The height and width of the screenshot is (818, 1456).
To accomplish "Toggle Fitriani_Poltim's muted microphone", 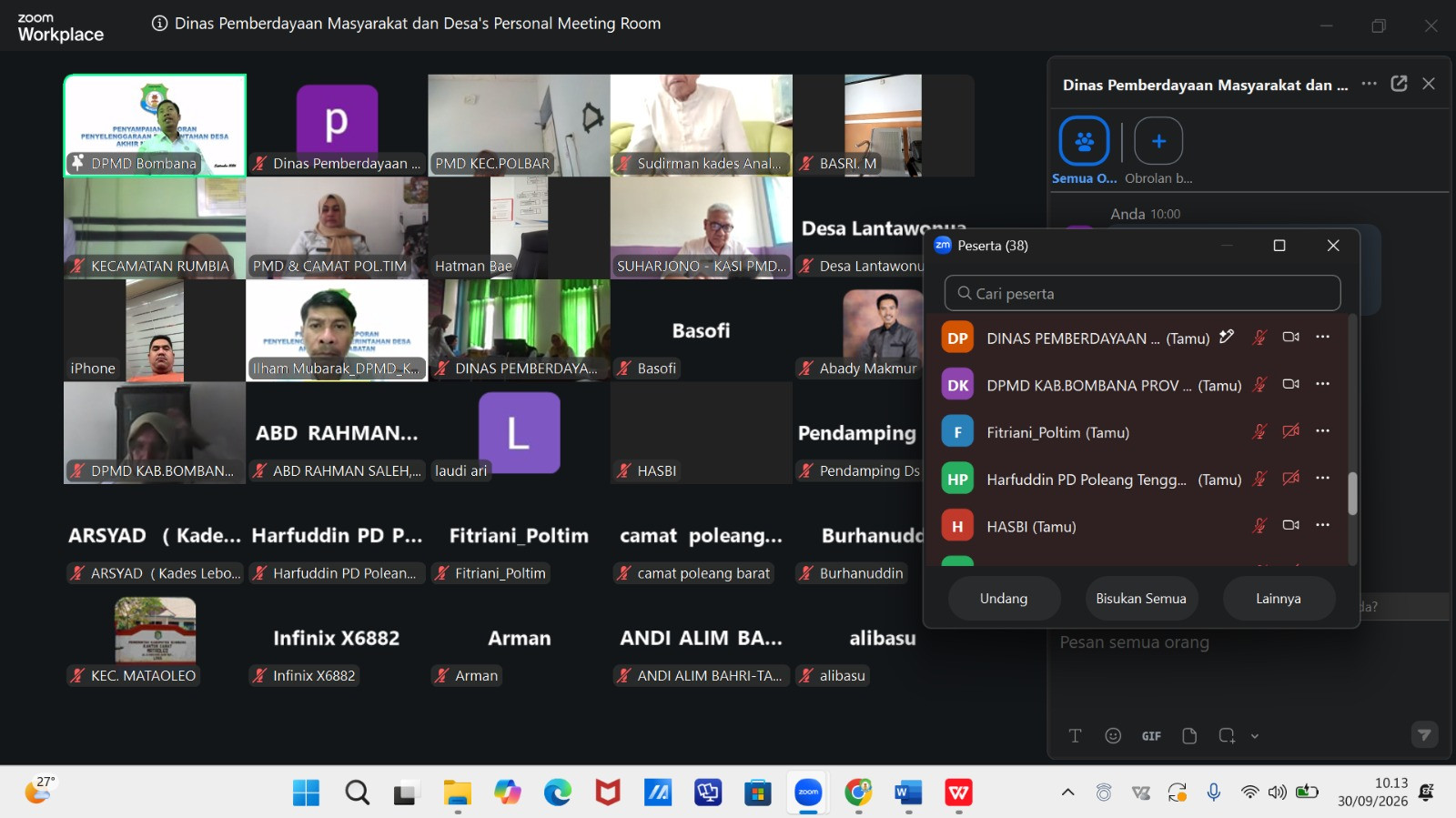I will pos(1259,432).
